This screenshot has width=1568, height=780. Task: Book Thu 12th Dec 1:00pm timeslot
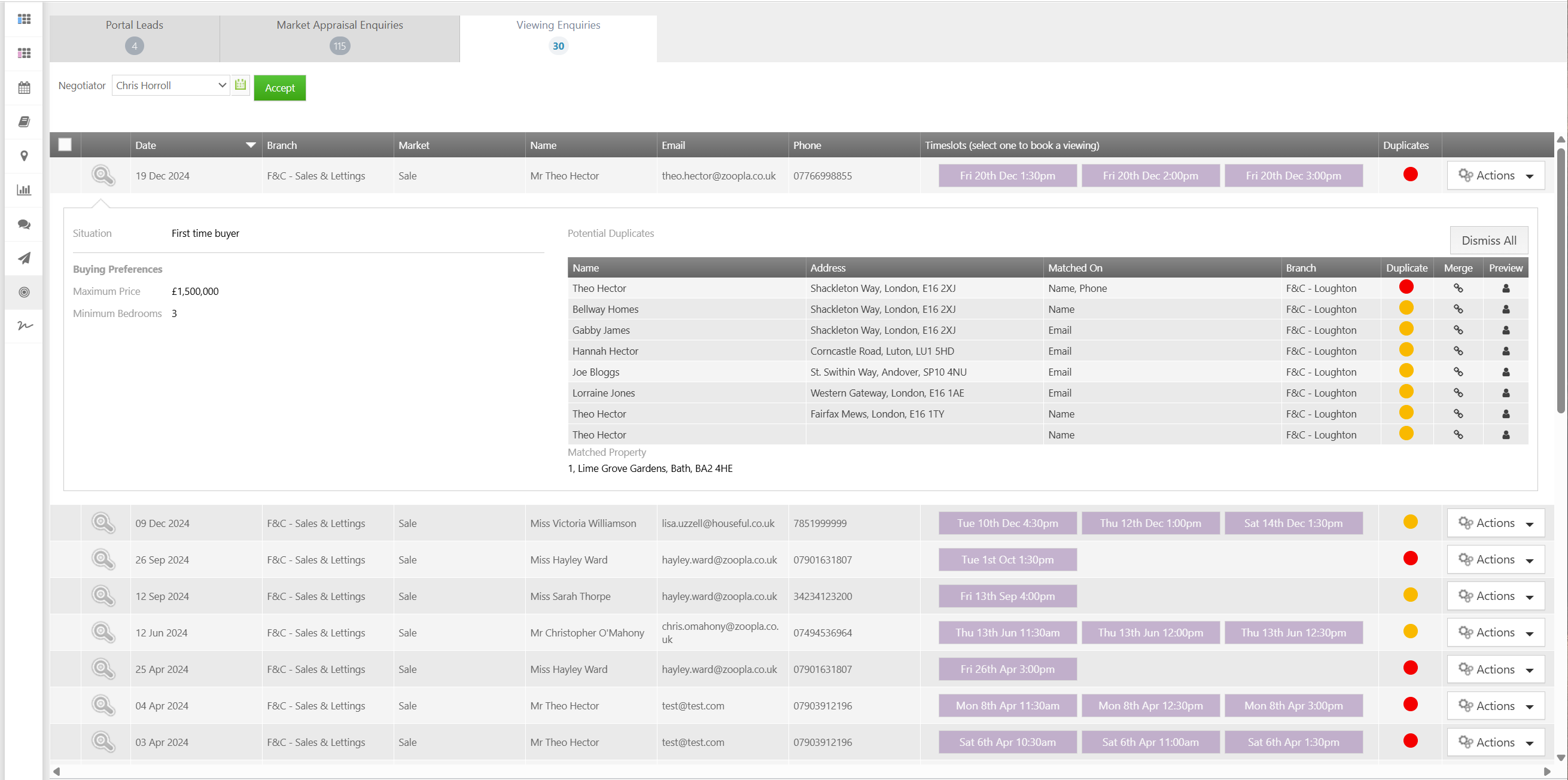tap(1150, 523)
